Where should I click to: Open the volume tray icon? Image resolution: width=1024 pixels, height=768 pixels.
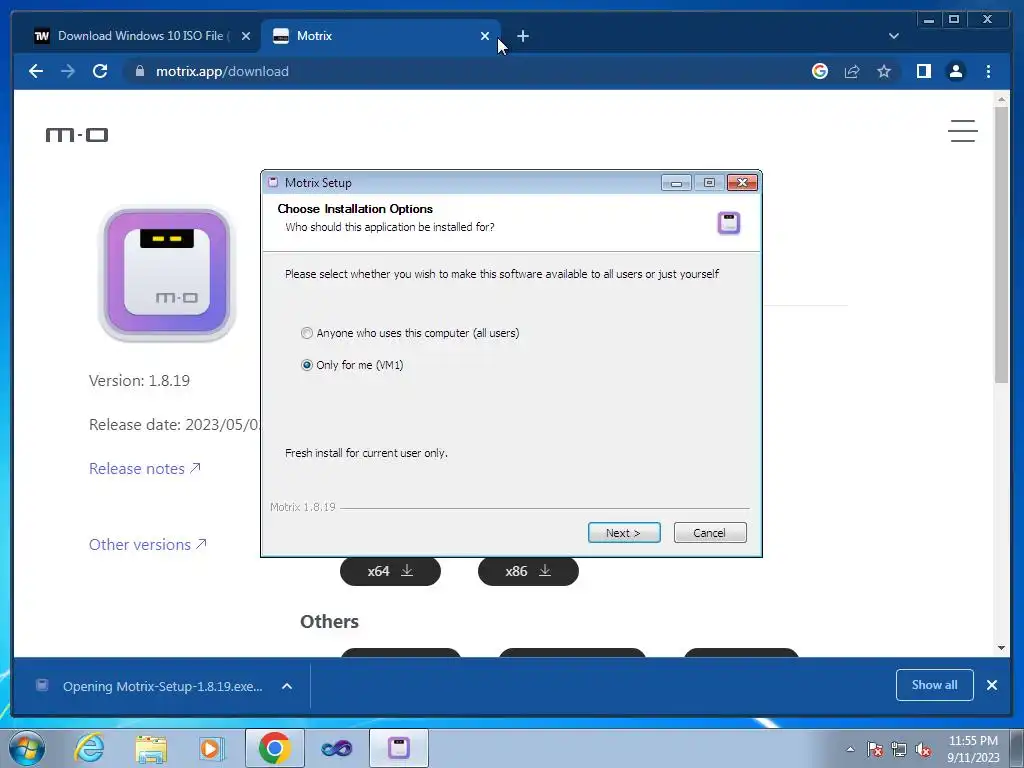point(923,749)
